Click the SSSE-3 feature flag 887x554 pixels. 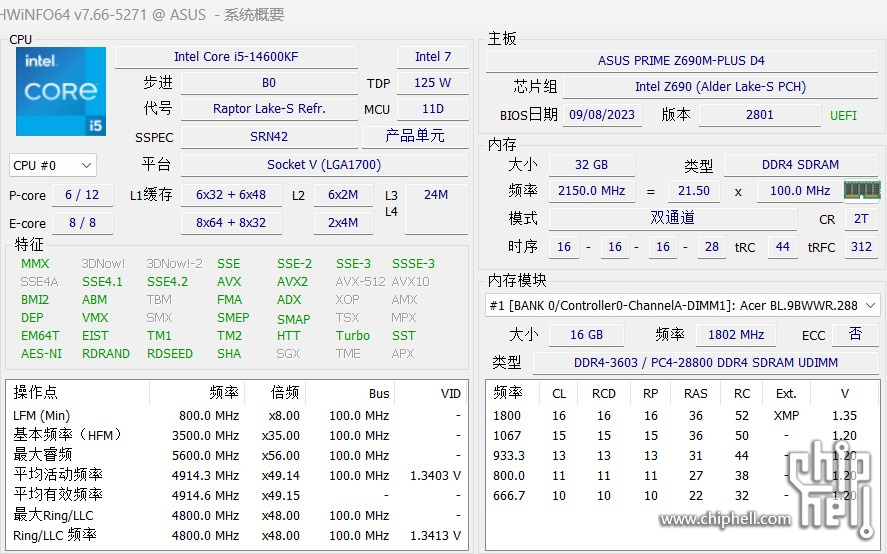click(x=414, y=264)
